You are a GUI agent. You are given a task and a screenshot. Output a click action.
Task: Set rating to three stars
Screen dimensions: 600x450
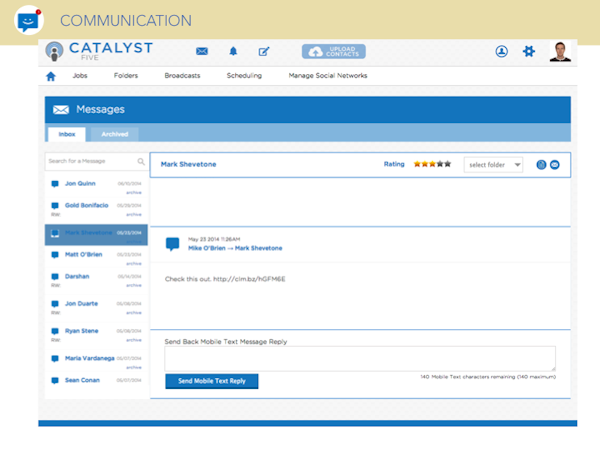tap(432, 164)
